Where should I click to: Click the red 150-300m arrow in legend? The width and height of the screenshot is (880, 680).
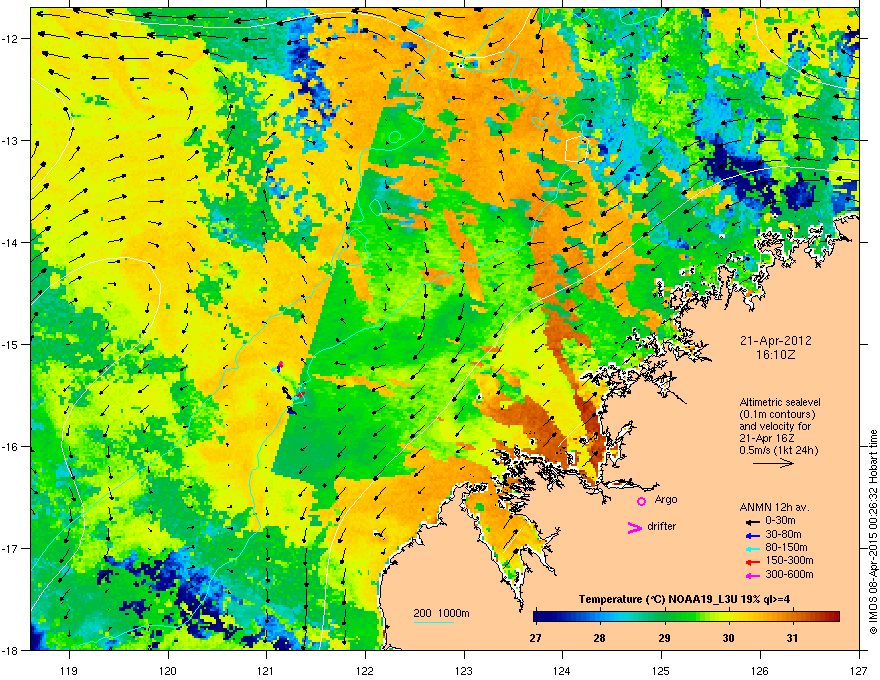point(752,562)
